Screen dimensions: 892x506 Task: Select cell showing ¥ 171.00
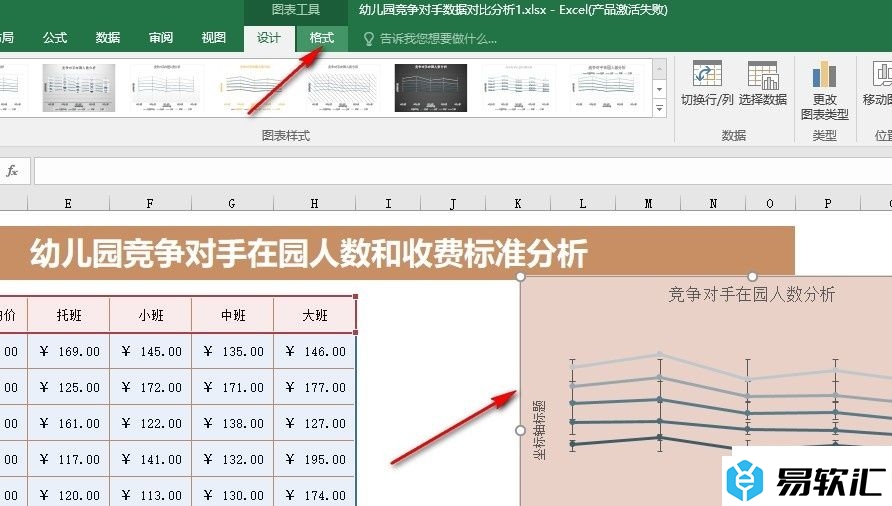tap(233, 387)
